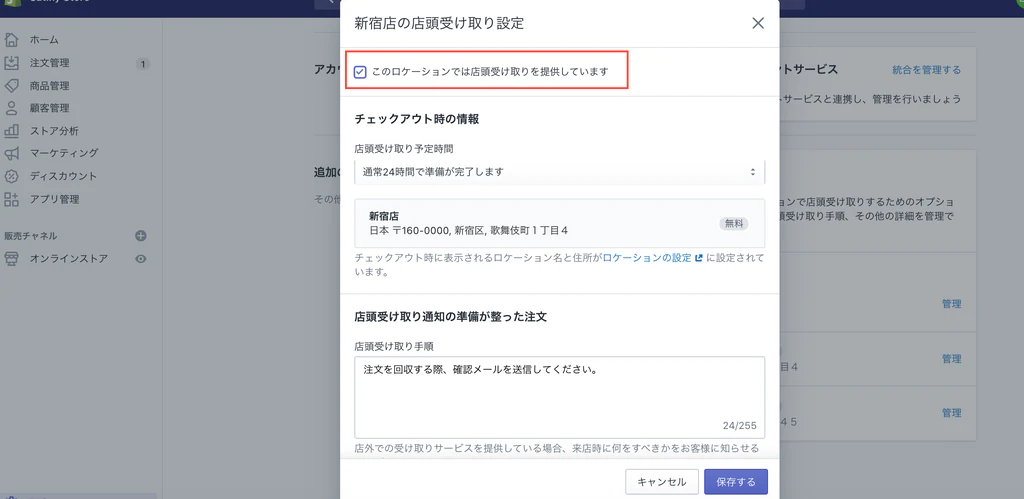The height and width of the screenshot is (499, 1024).
Task: Click the product tag icon beside 商品管理
Action: [11, 86]
